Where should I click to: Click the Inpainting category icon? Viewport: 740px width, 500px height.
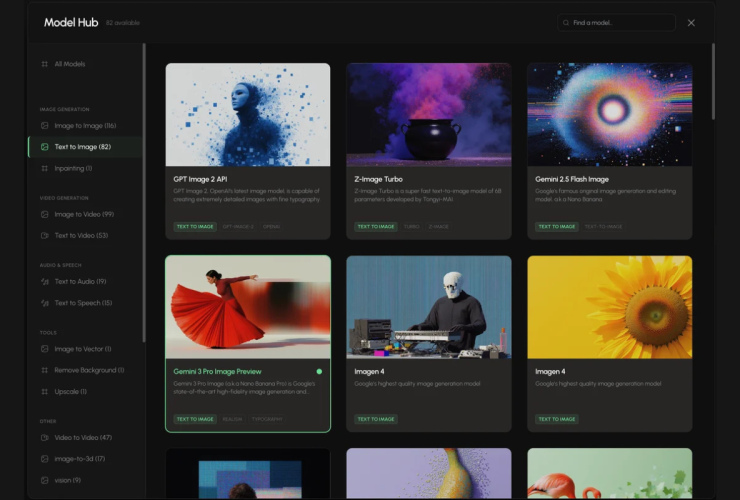pos(44,168)
